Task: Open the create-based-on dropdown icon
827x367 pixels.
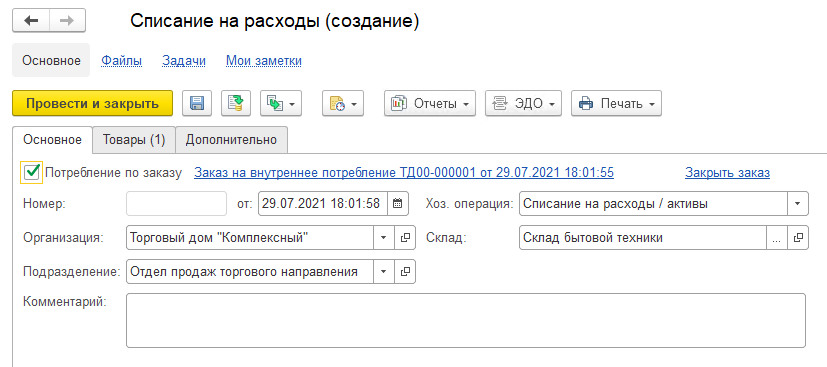Action: [281, 103]
